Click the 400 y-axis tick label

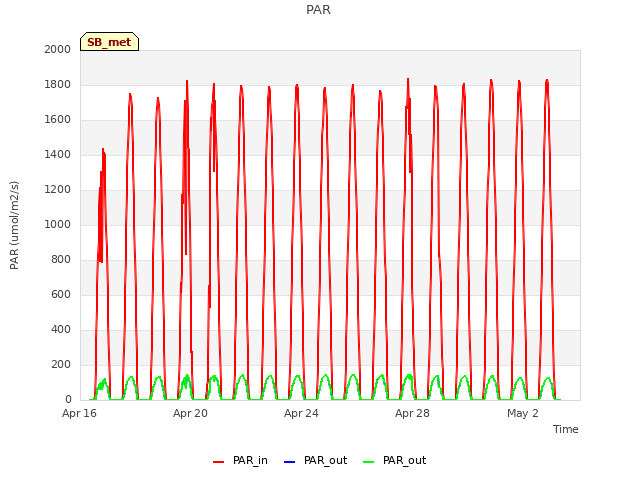click(61, 329)
